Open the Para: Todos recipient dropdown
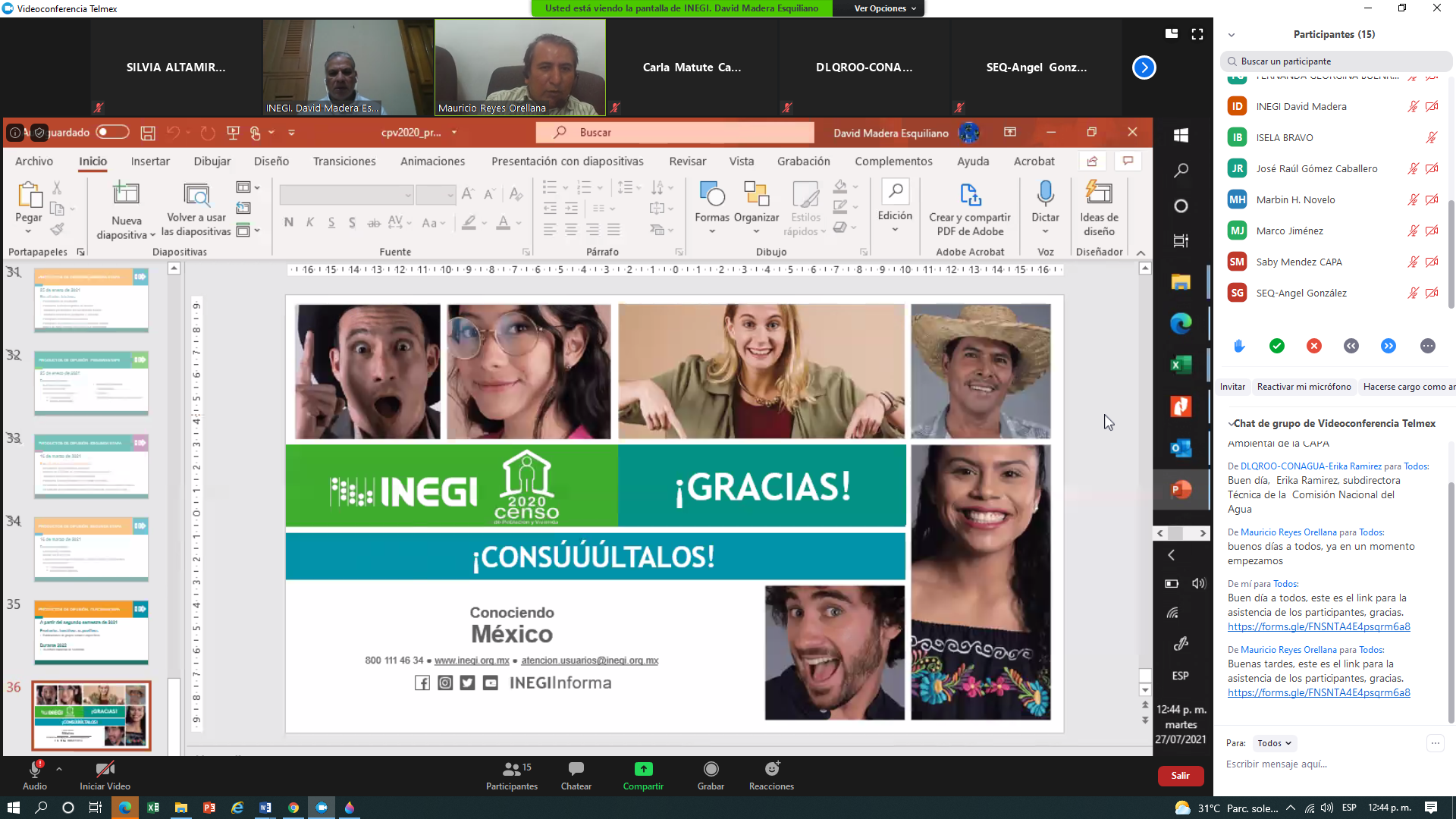The width and height of the screenshot is (1456, 819). pos(1274,743)
